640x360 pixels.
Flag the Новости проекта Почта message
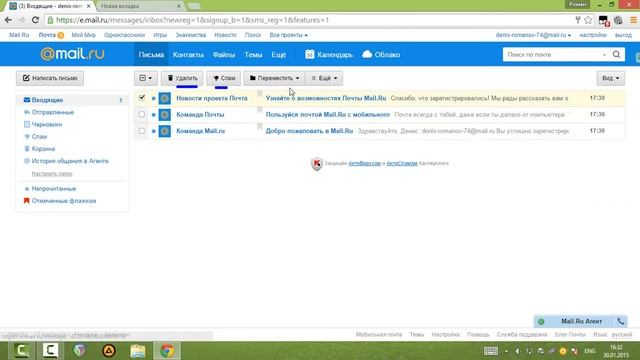point(259,95)
